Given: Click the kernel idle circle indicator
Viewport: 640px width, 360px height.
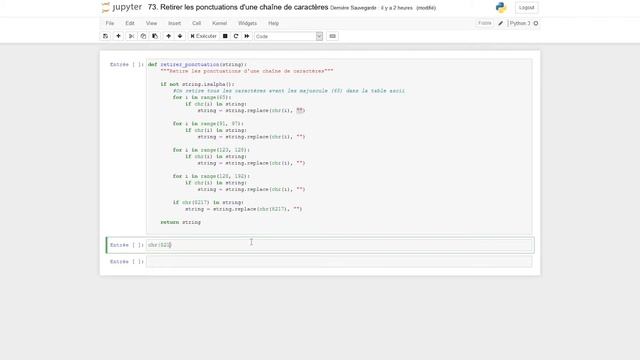Looking at the screenshot, I should point(536,23).
